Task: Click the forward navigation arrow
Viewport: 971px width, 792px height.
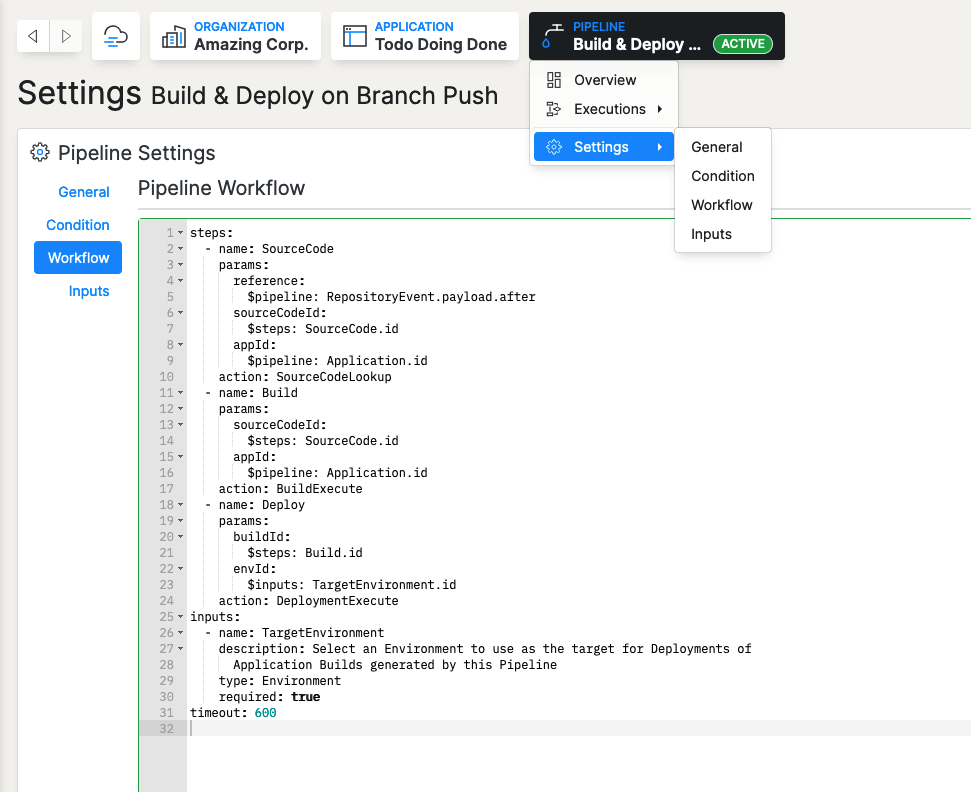Action: point(66,35)
